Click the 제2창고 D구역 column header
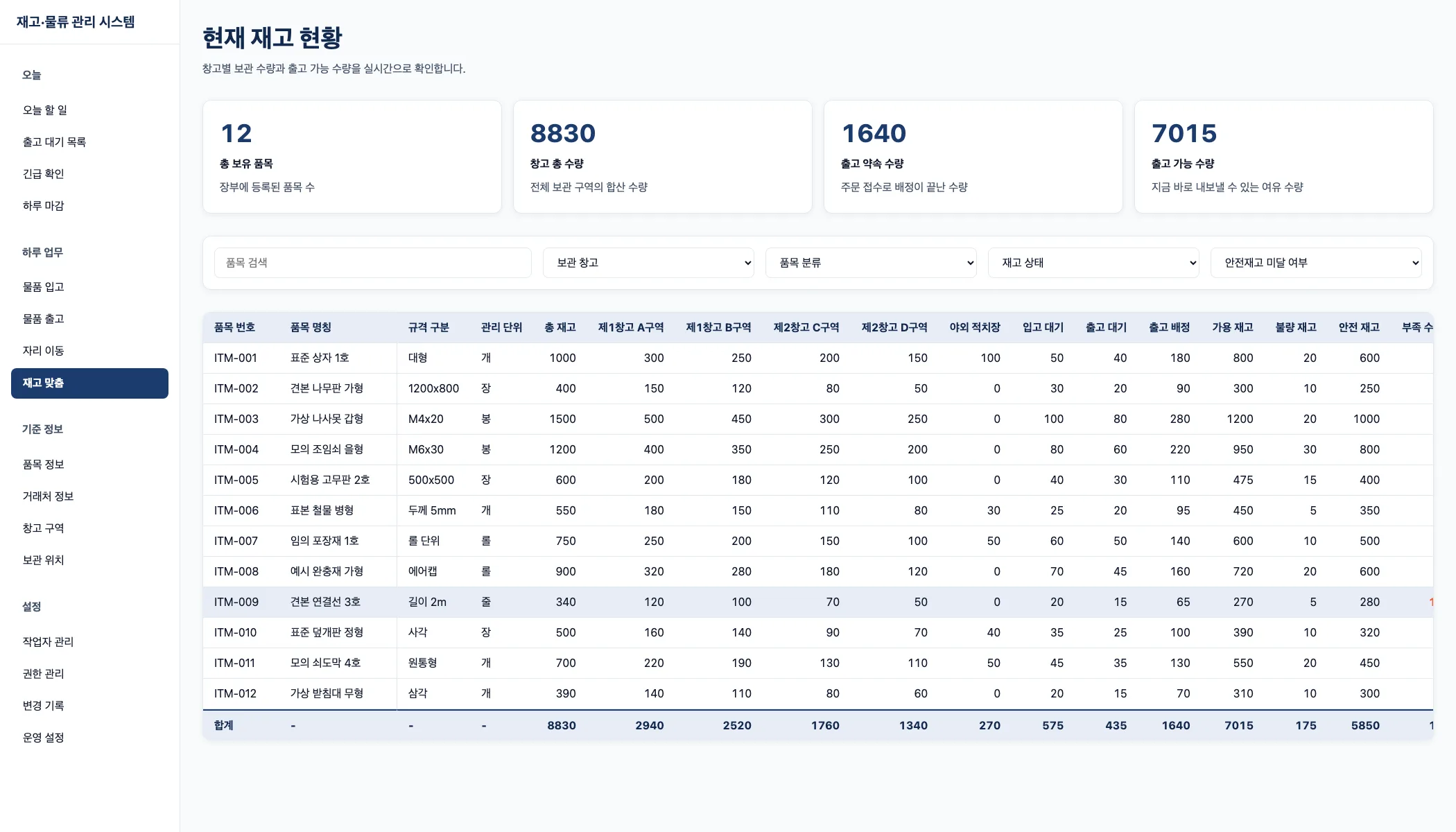Image resolution: width=1456 pixels, height=832 pixels. coord(894,327)
